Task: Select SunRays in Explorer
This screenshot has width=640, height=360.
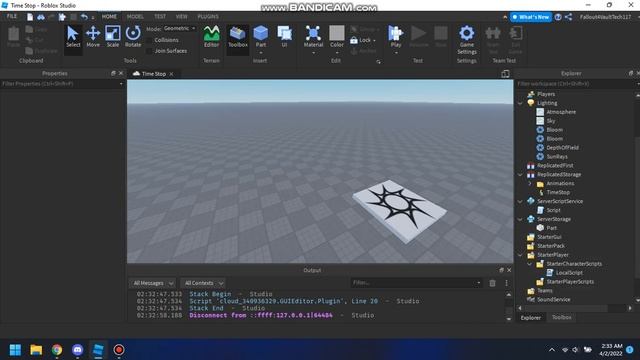Action: pos(557,157)
